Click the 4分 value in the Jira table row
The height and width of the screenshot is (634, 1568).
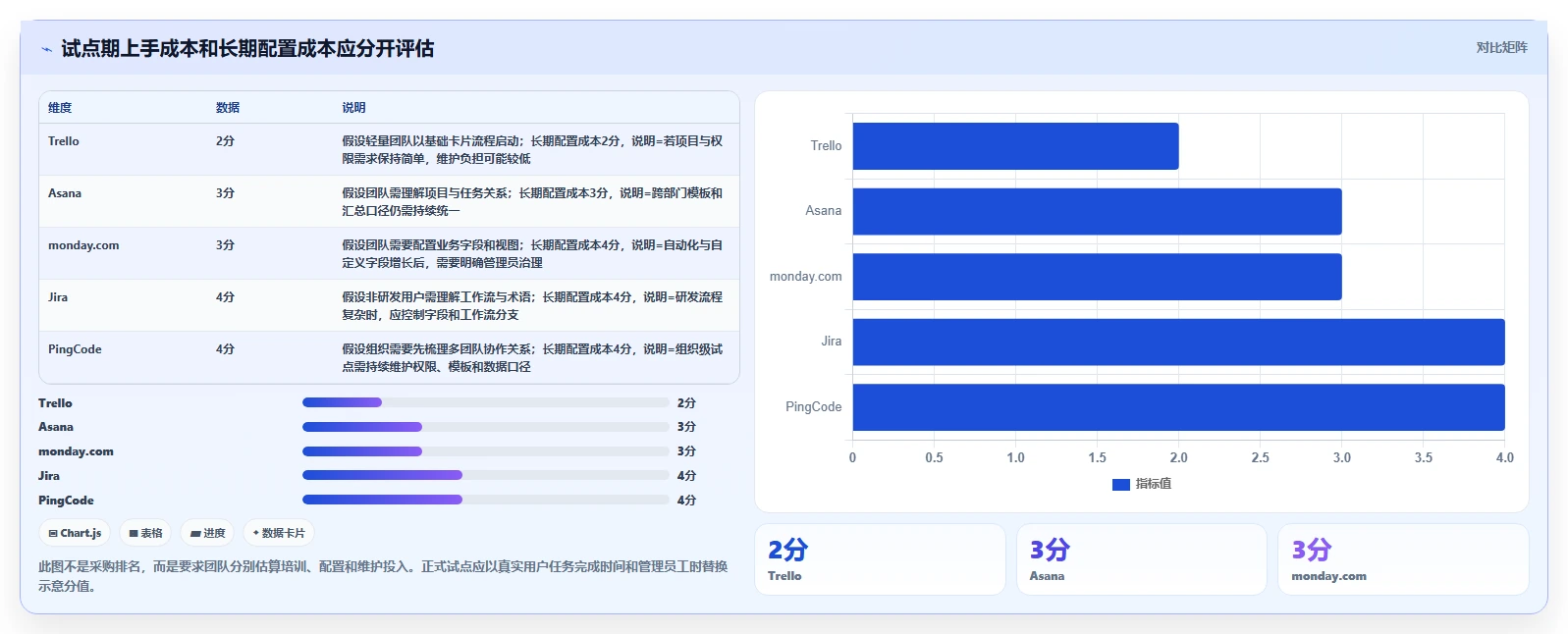click(225, 297)
